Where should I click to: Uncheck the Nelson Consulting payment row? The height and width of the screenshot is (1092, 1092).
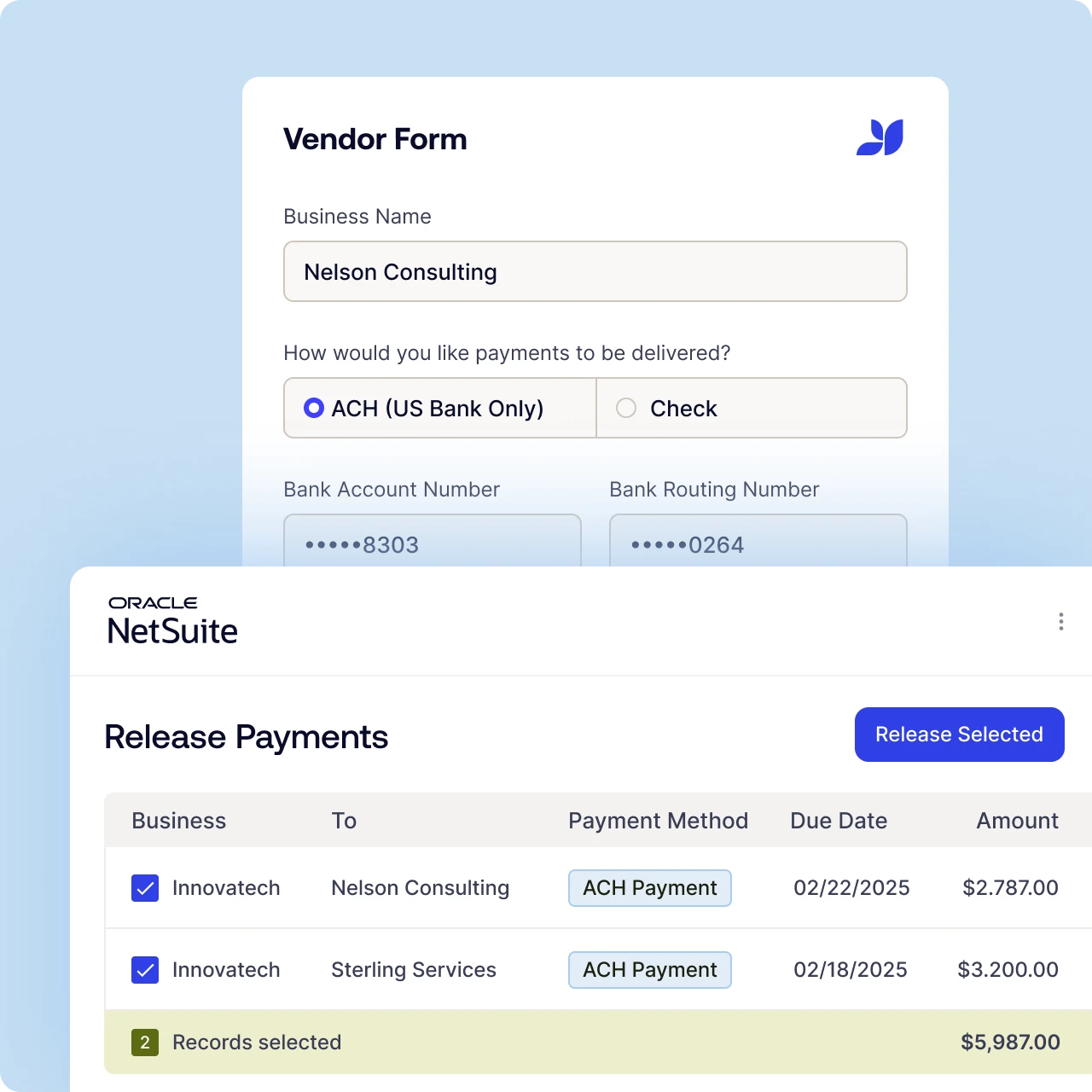(145, 888)
